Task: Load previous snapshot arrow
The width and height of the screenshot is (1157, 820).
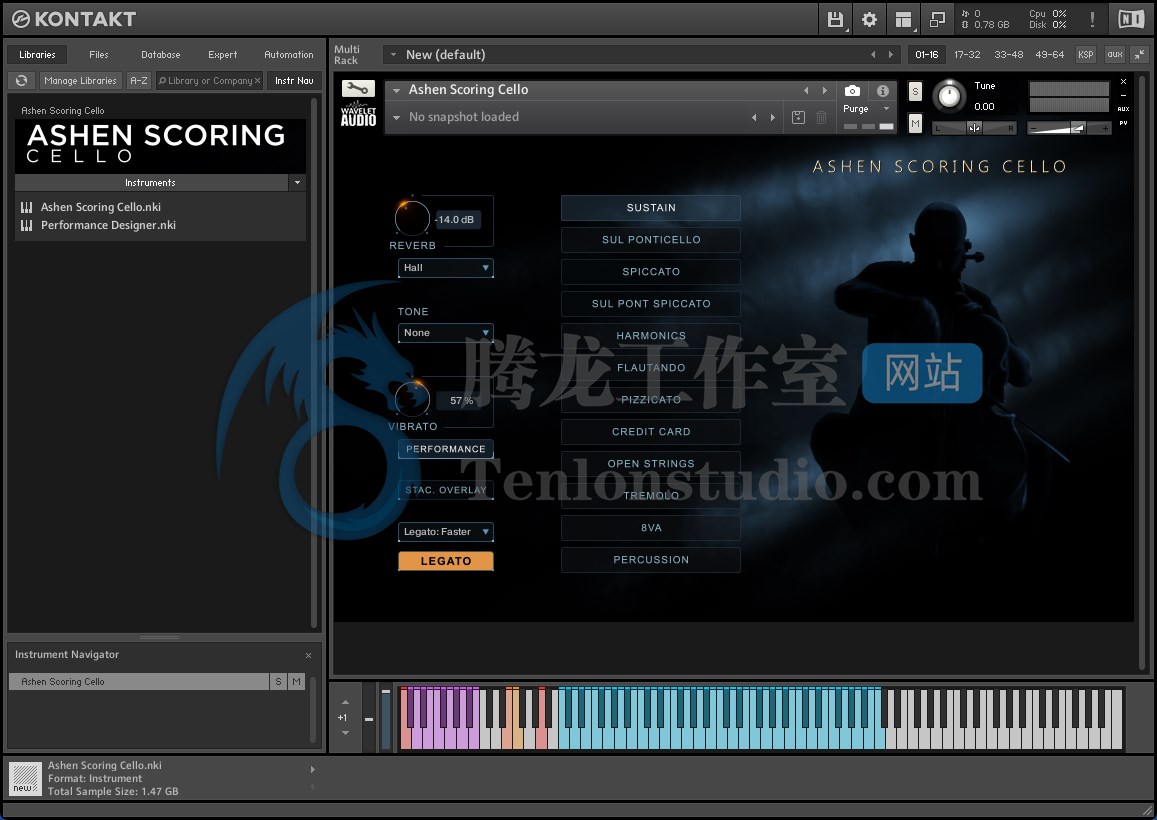Action: point(754,117)
